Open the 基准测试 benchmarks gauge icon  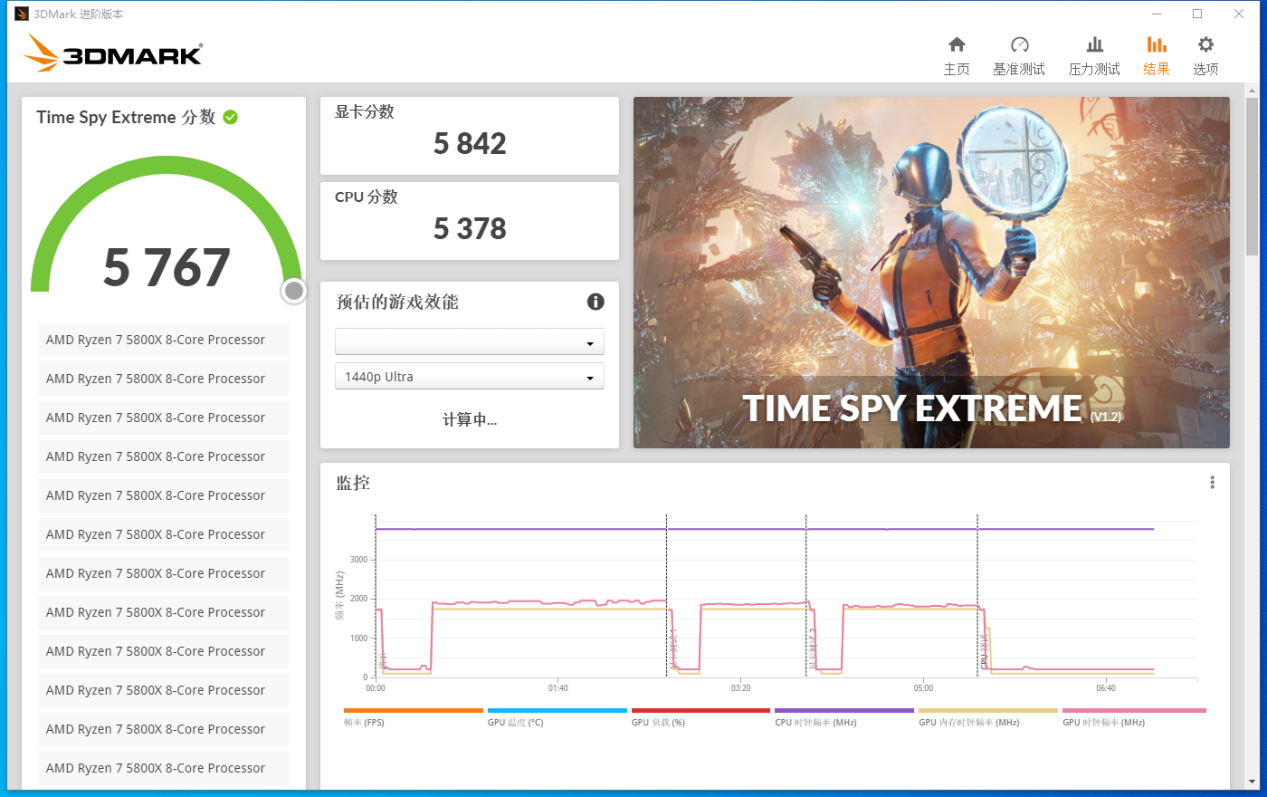pyautogui.click(x=1019, y=45)
